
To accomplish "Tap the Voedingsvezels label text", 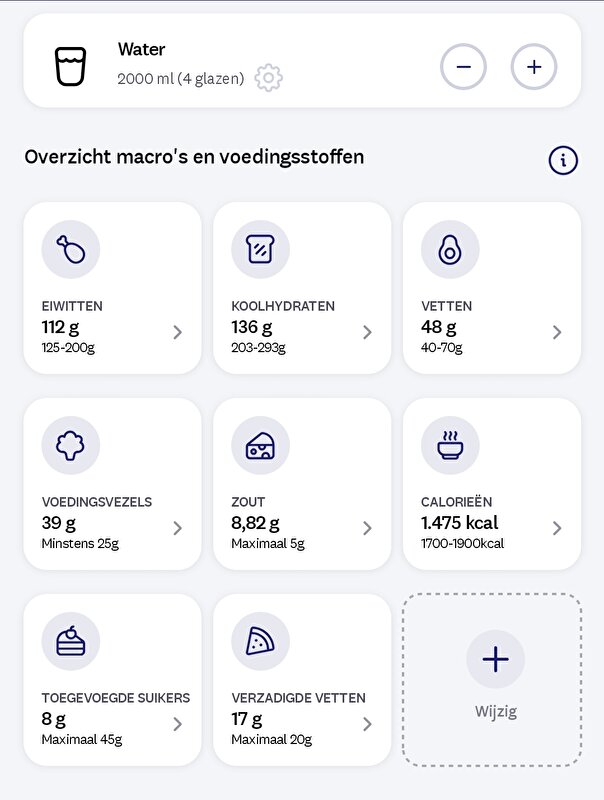I will (97, 502).
